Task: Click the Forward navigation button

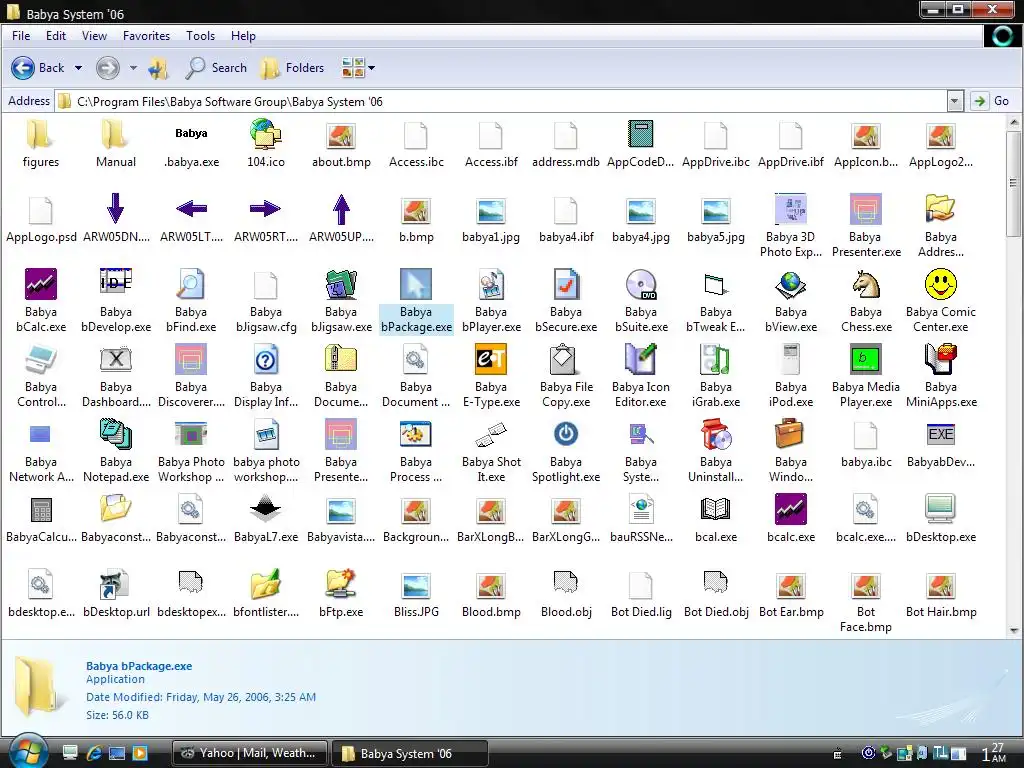Action: tap(108, 68)
